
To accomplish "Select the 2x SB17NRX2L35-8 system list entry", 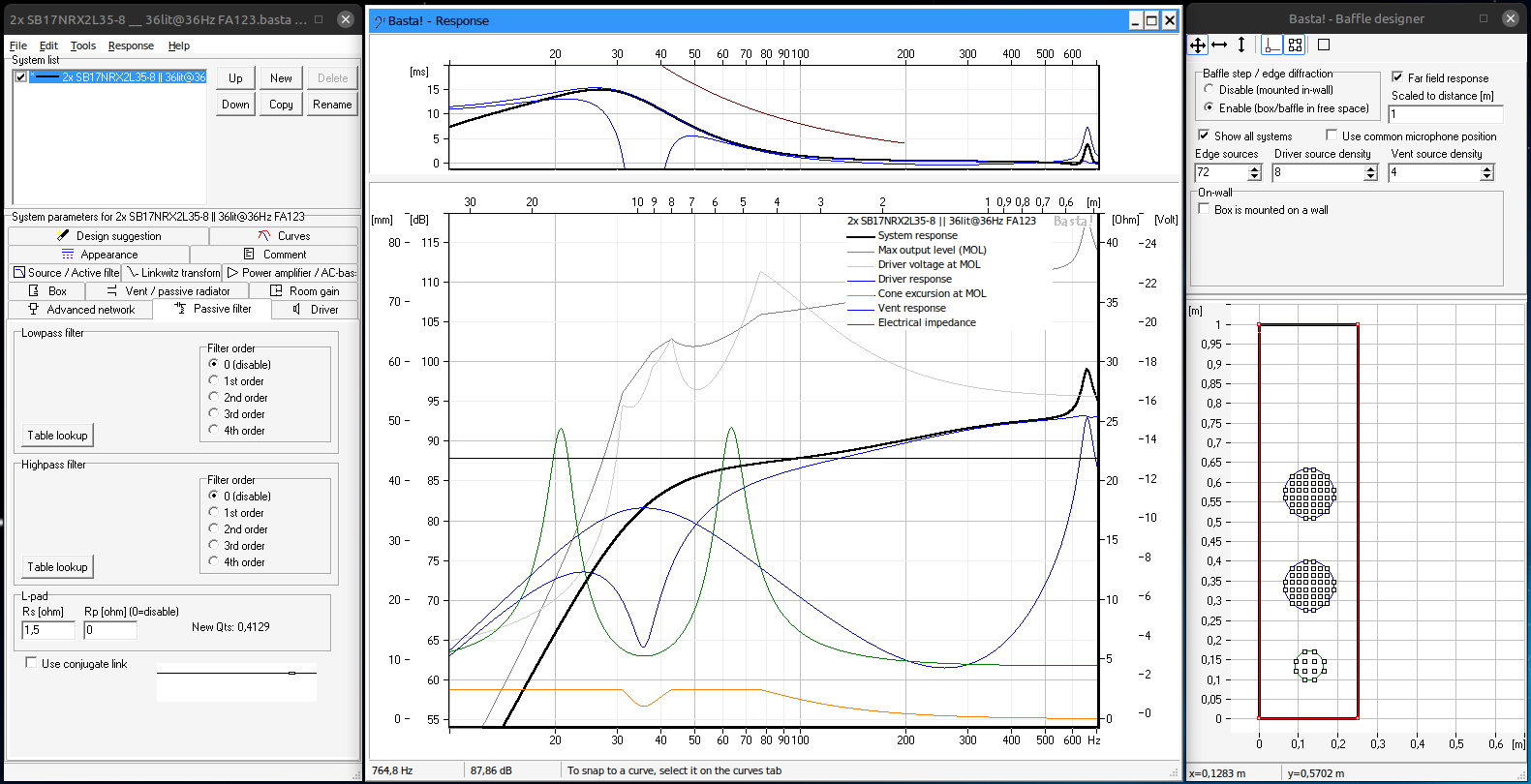I will 117,76.
